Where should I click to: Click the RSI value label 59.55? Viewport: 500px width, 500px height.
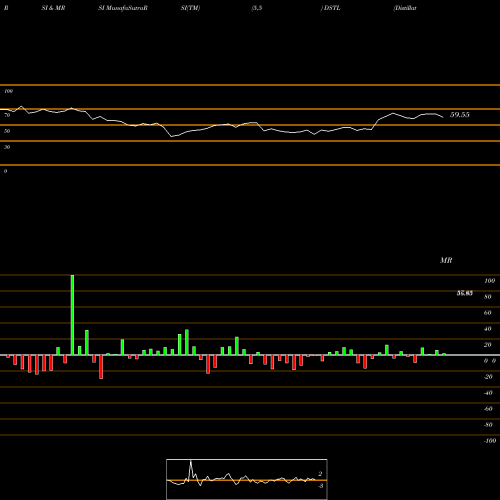point(460,115)
